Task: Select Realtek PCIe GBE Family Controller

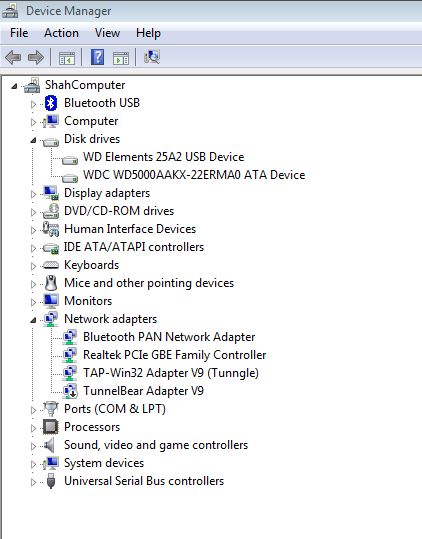Action: [x=175, y=355]
